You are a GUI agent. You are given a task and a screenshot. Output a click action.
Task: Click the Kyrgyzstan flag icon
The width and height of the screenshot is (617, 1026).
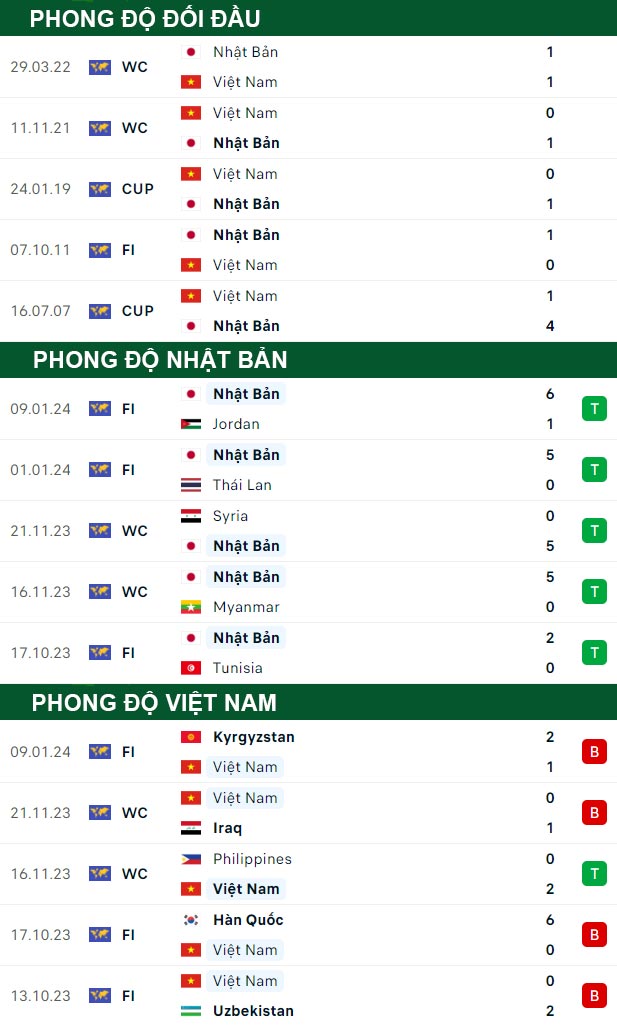pyautogui.click(x=190, y=737)
